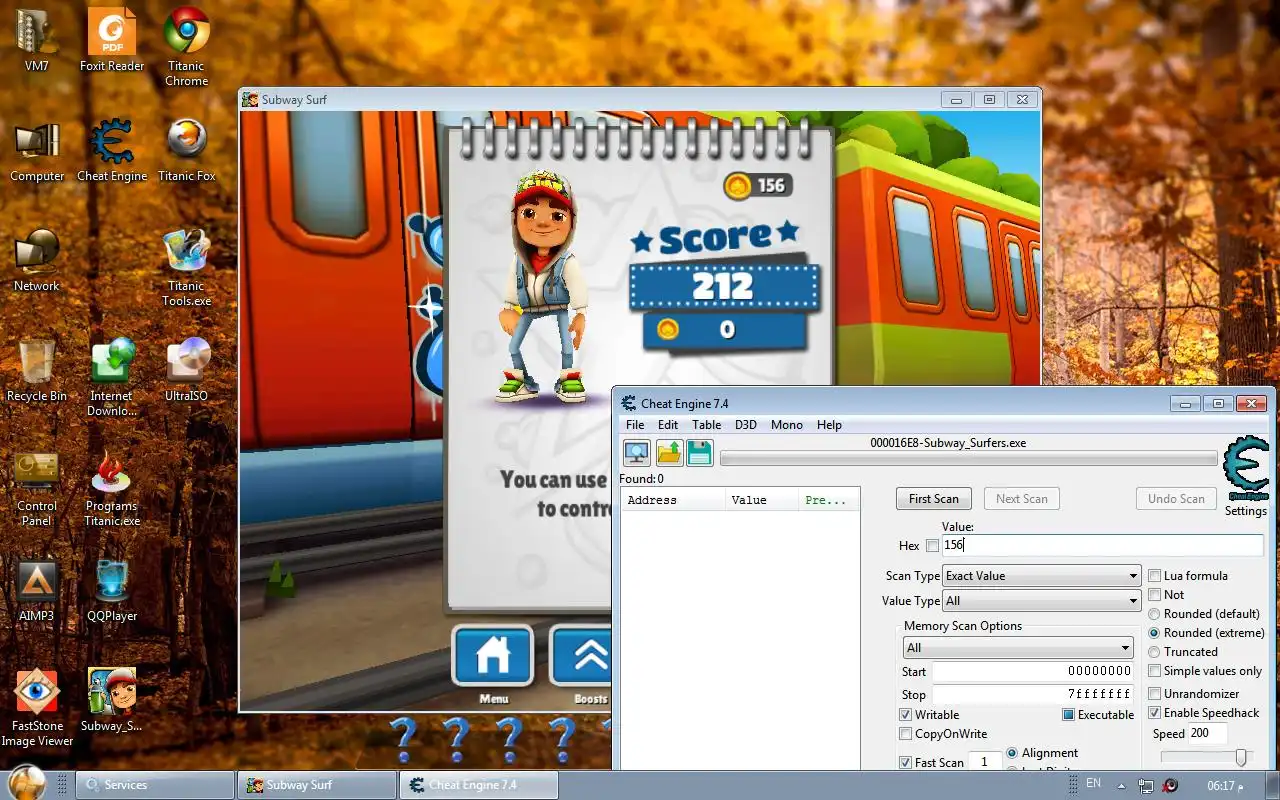Open Titanic Fox desktop icon
This screenshot has width=1280, height=800.
pyautogui.click(x=186, y=150)
